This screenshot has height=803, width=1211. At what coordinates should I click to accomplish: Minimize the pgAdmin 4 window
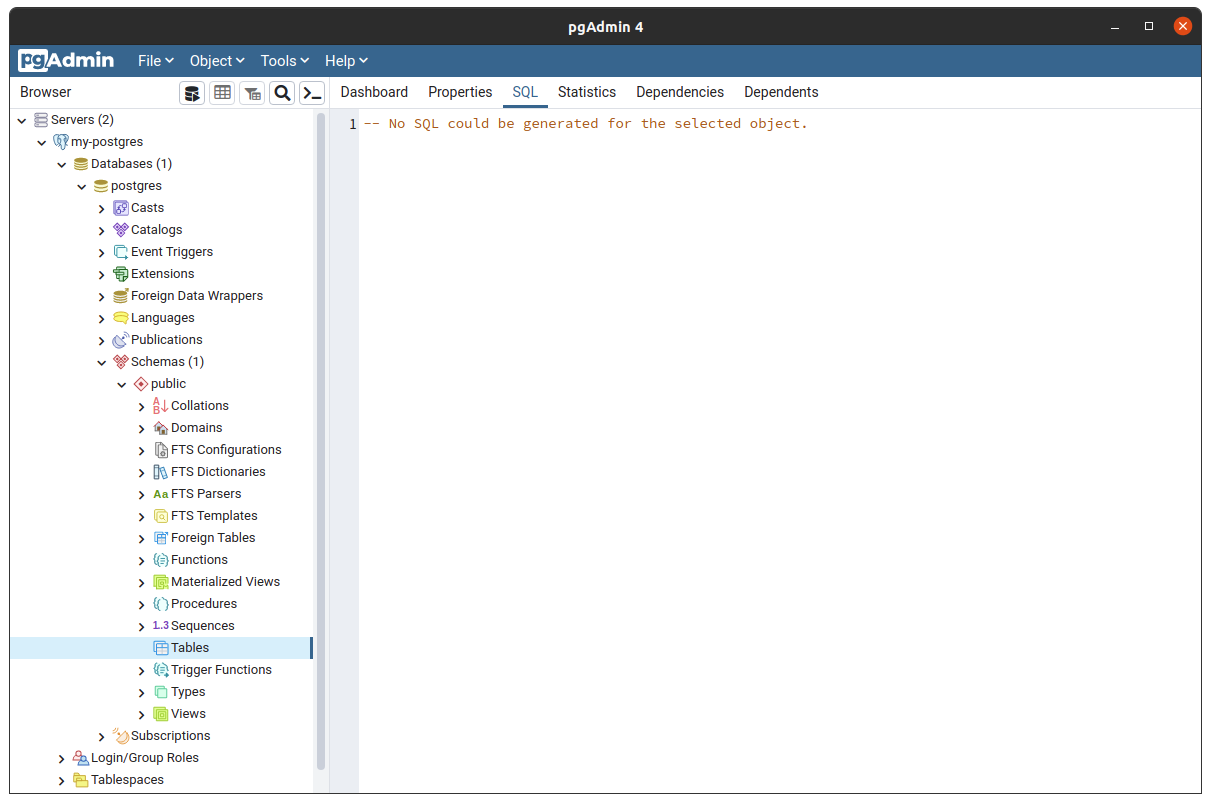1116,26
